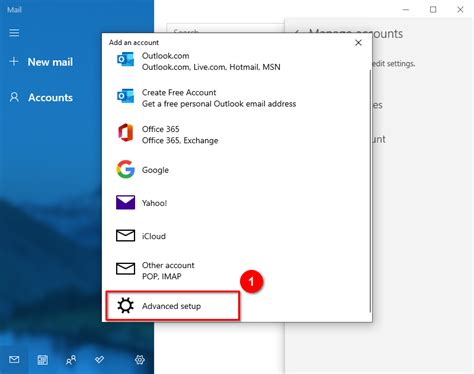Open the To Do checkmark icon

(99, 359)
